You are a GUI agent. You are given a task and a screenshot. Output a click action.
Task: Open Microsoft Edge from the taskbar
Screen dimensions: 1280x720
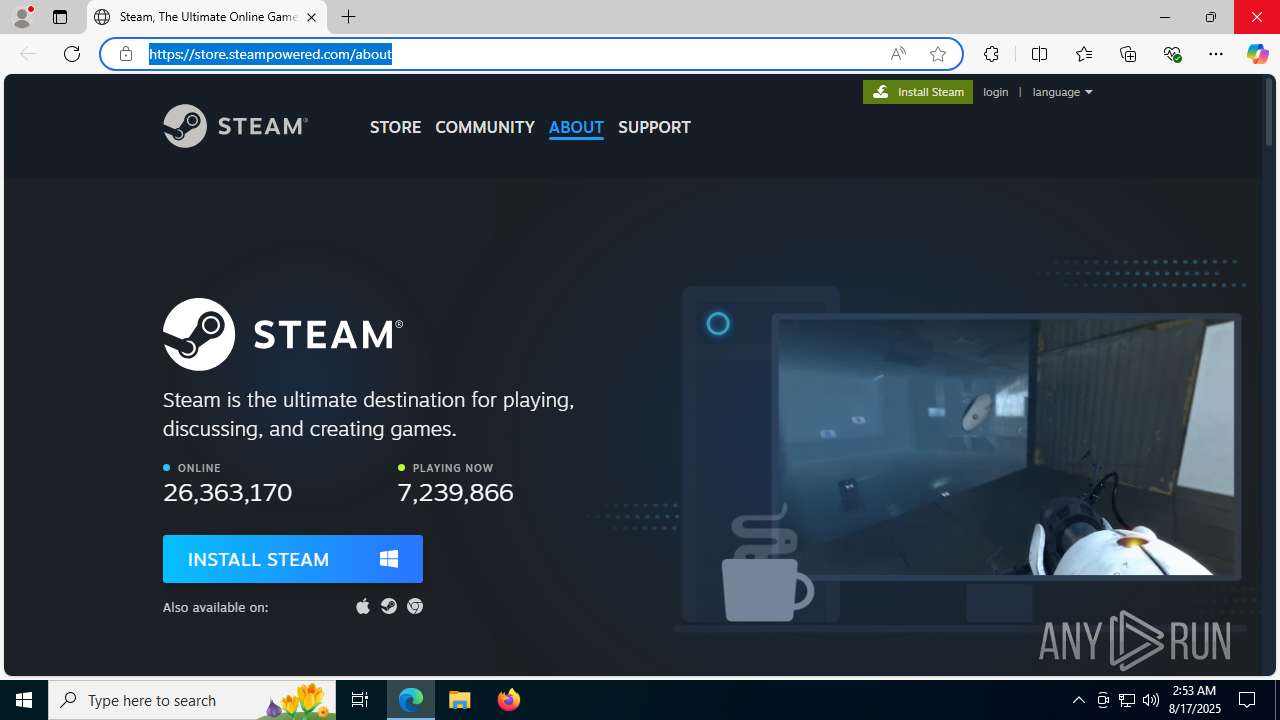tap(411, 700)
